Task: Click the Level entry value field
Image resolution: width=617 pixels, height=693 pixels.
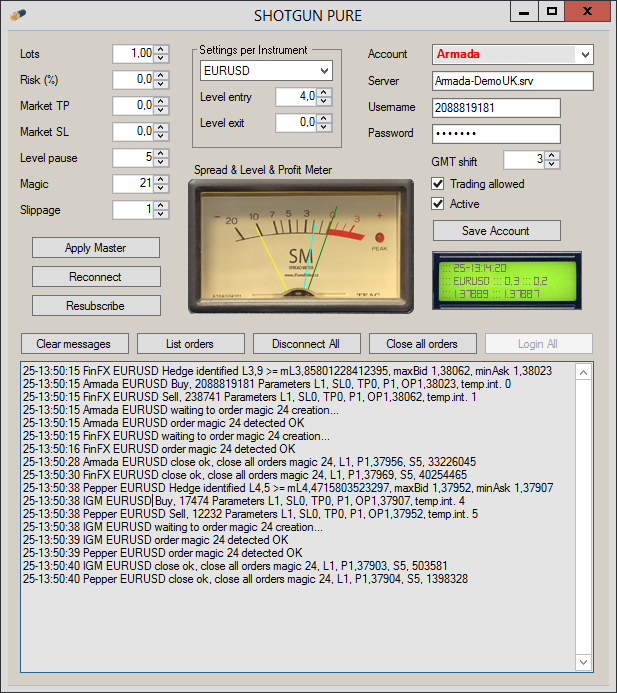Action: click(x=297, y=97)
